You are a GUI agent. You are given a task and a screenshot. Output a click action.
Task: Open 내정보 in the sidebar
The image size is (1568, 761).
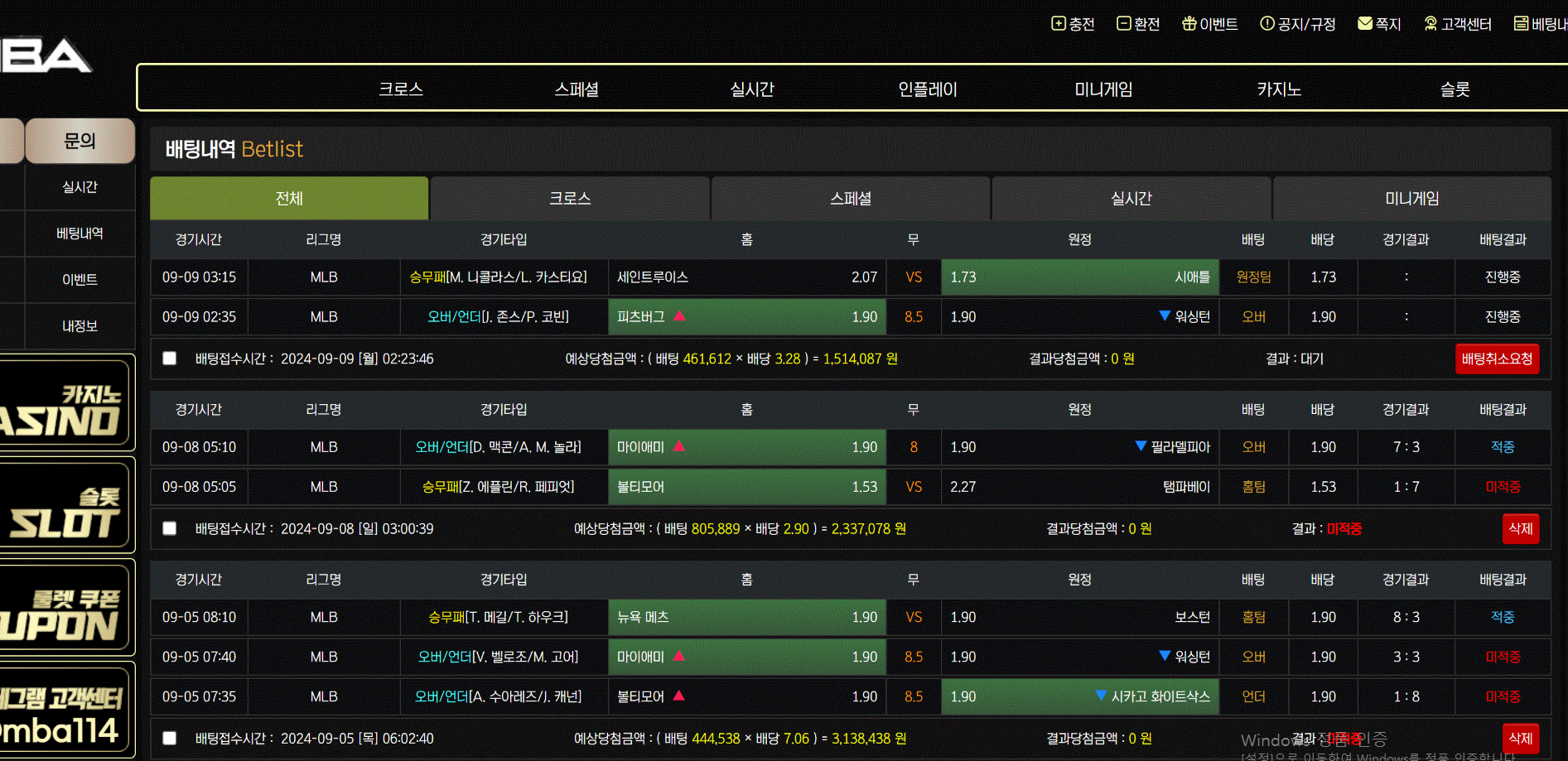80,326
